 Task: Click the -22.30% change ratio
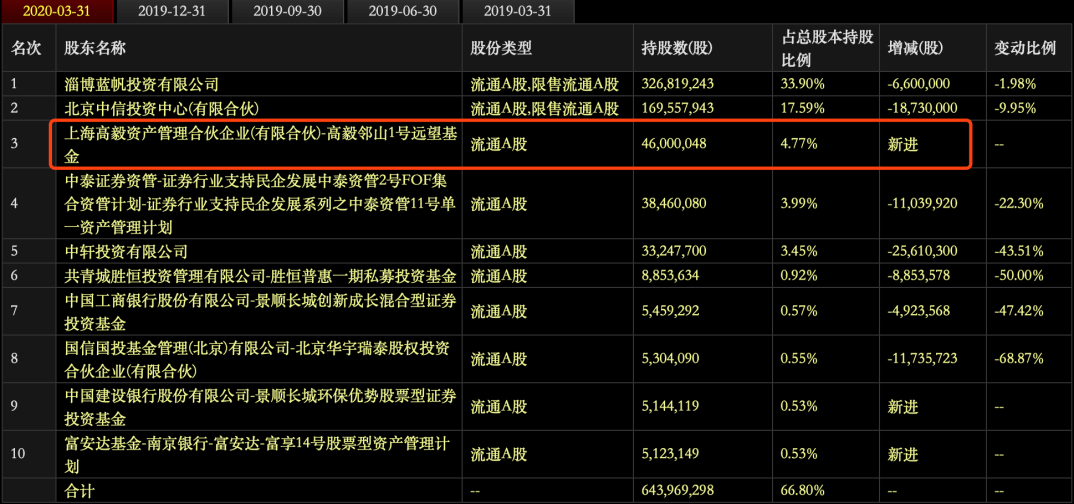tap(1019, 203)
